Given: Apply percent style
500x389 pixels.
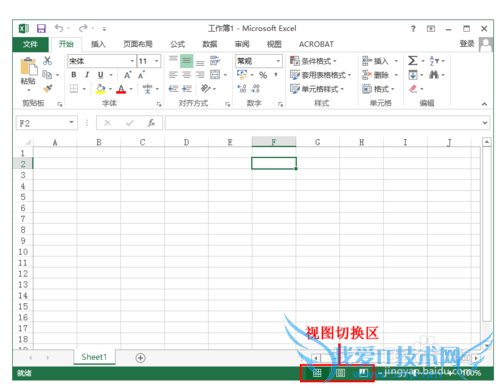Looking at the screenshot, I should coord(263,75).
